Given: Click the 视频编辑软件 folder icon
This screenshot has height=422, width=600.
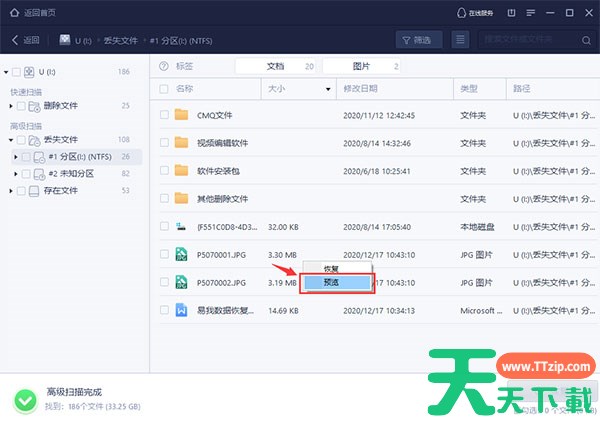Looking at the screenshot, I should pyautogui.click(x=181, y=142).
